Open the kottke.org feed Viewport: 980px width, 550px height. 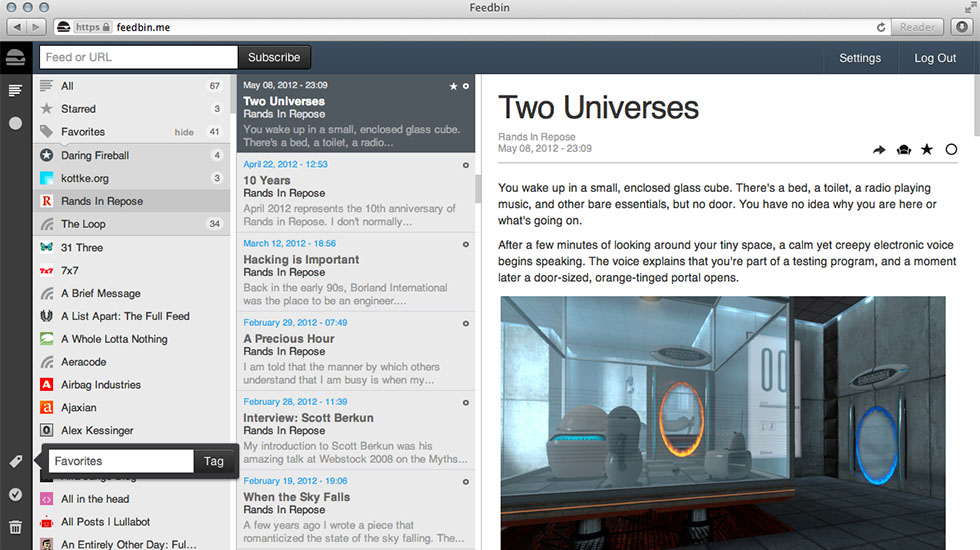point(131,178)
